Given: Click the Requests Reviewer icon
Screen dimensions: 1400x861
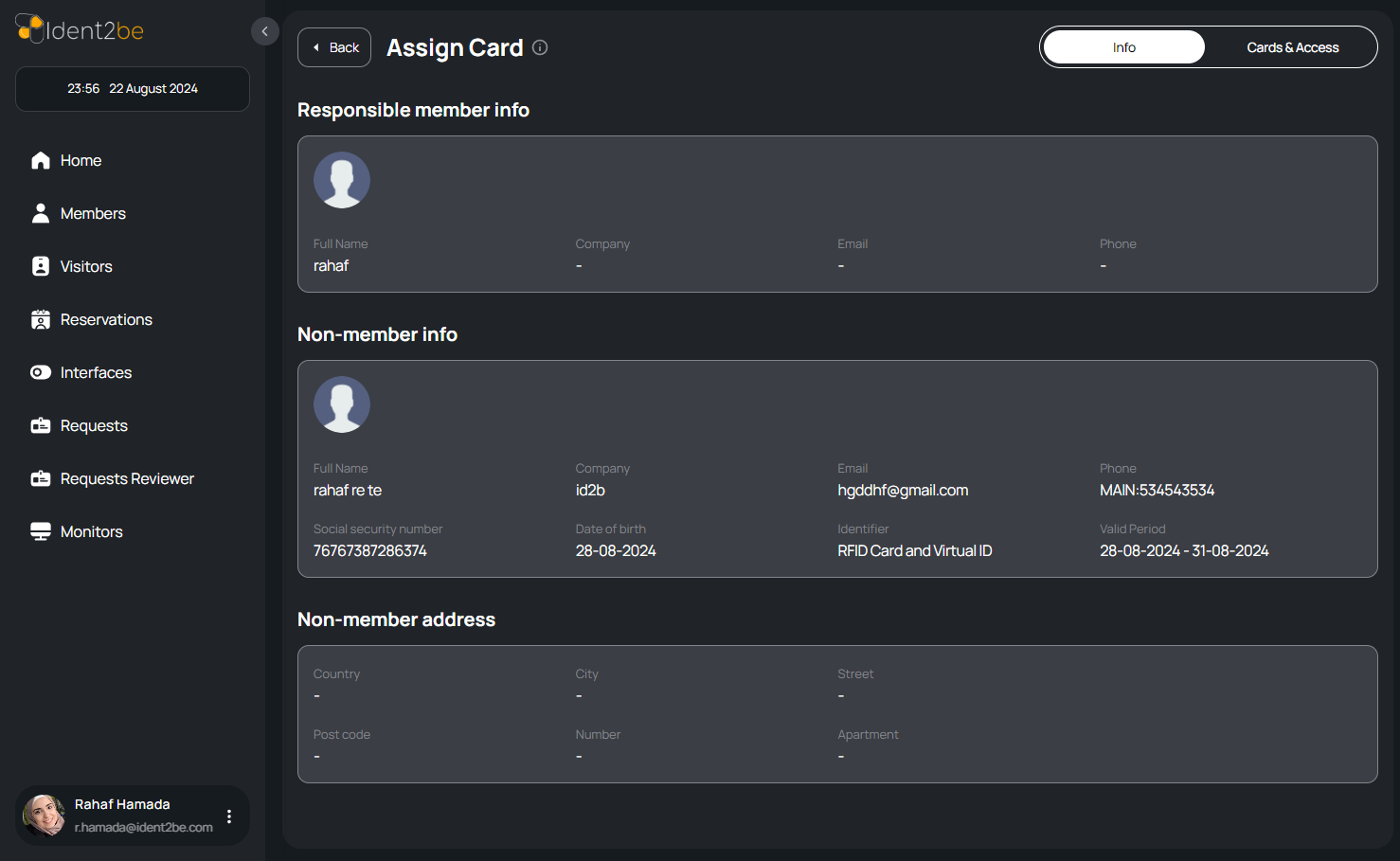Looking at the screenshot, I should [40, 479].
